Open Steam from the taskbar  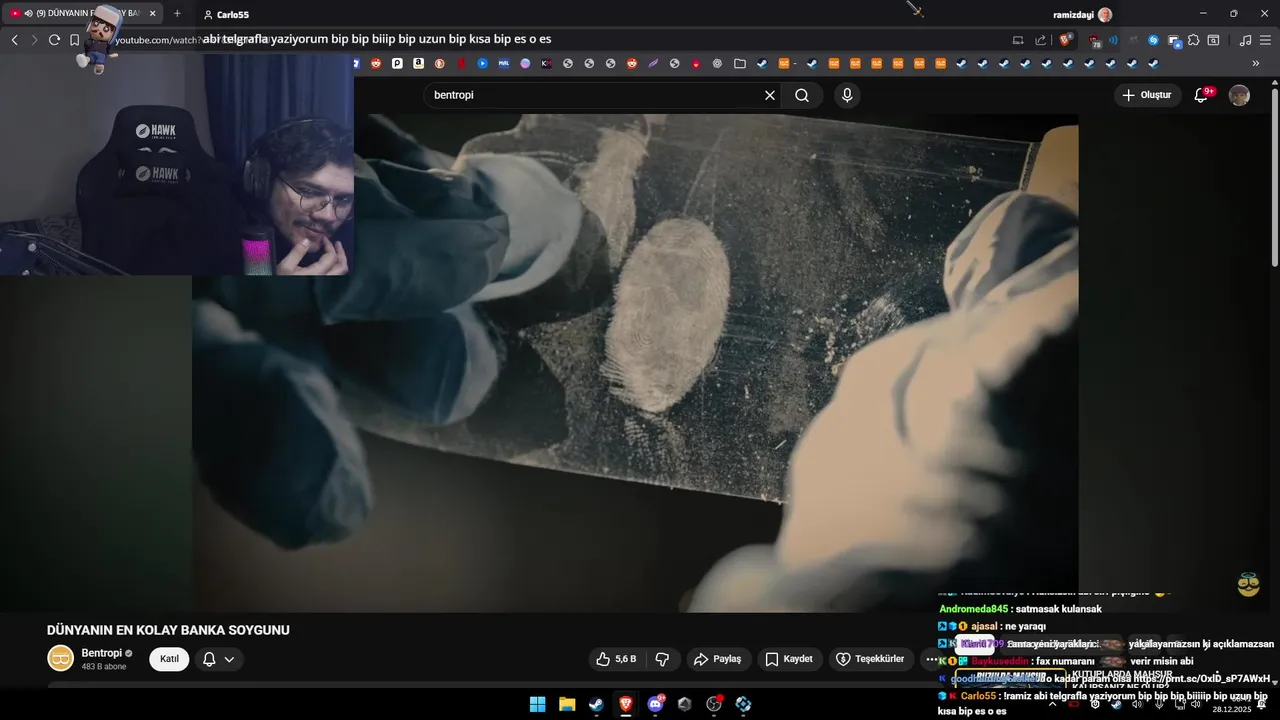point(596,704)
